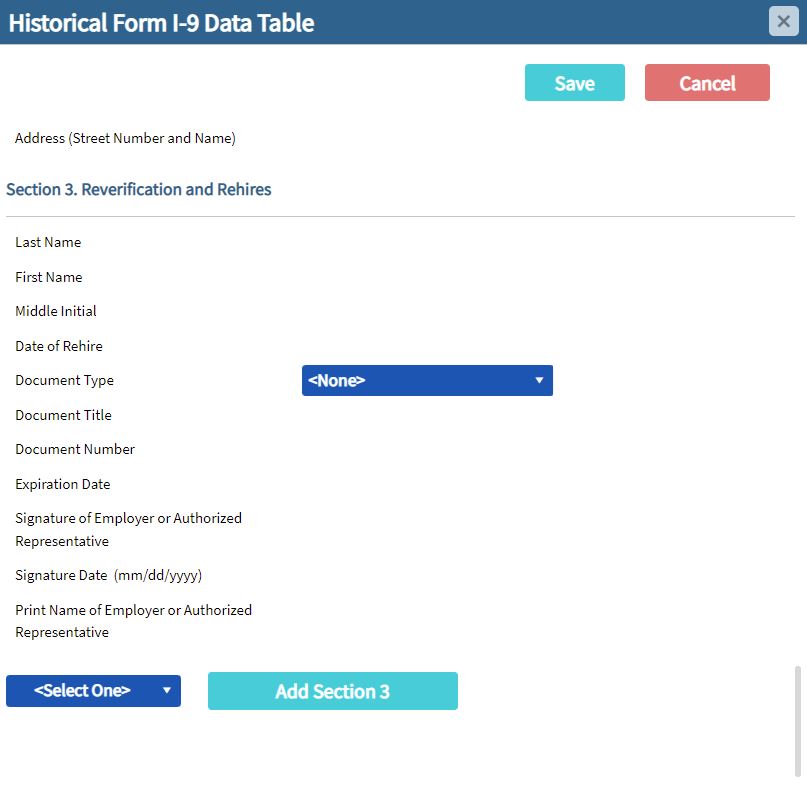Click the Date of Rehire label
This screenshot has height=790, width=807.
[59, 346]
